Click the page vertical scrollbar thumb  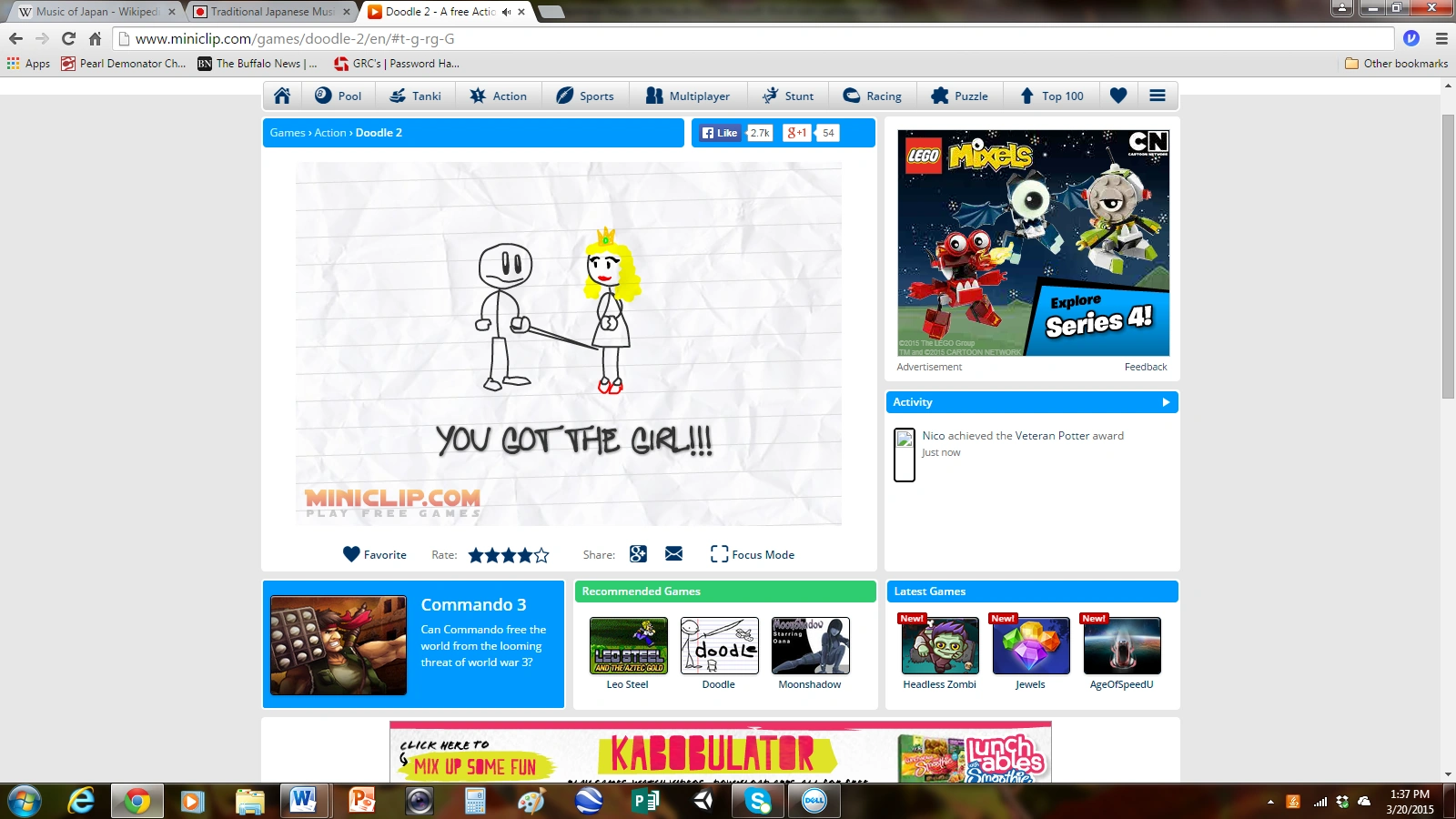tap(1448, 257)
